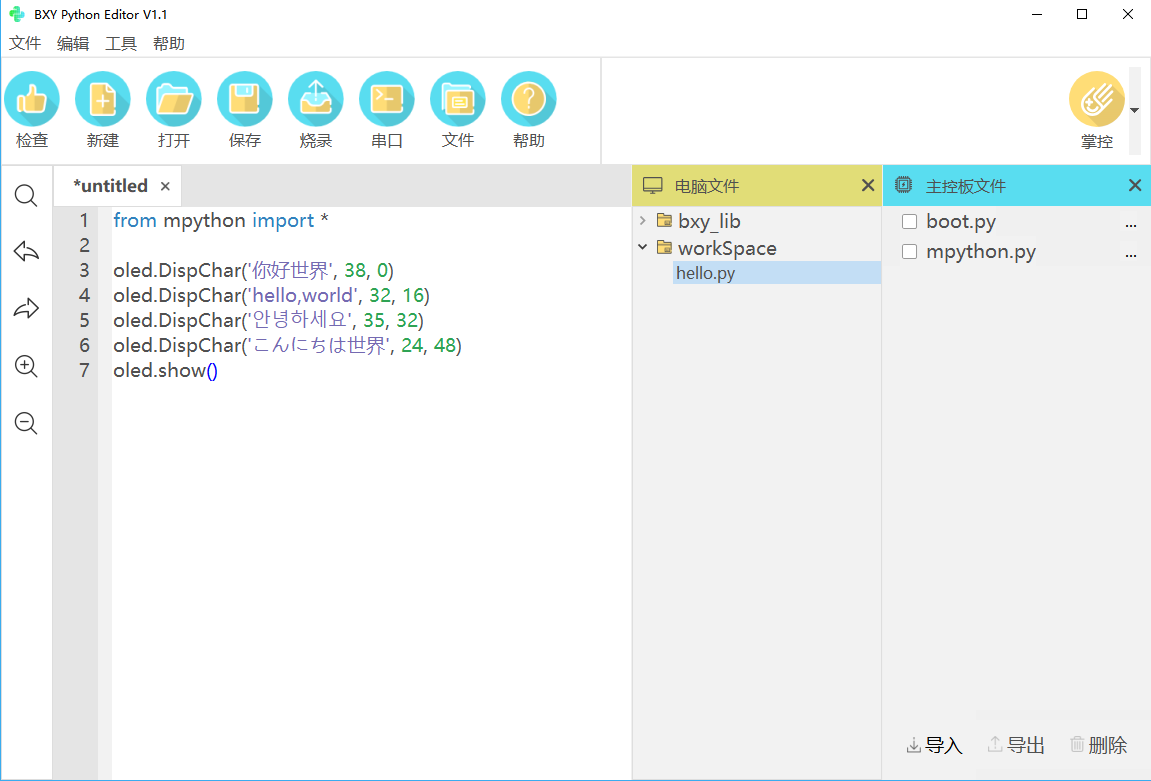The width and height of the screenshot is (1151, 781).
Task: Open the 编辑 menu
Action: (73, 44)
